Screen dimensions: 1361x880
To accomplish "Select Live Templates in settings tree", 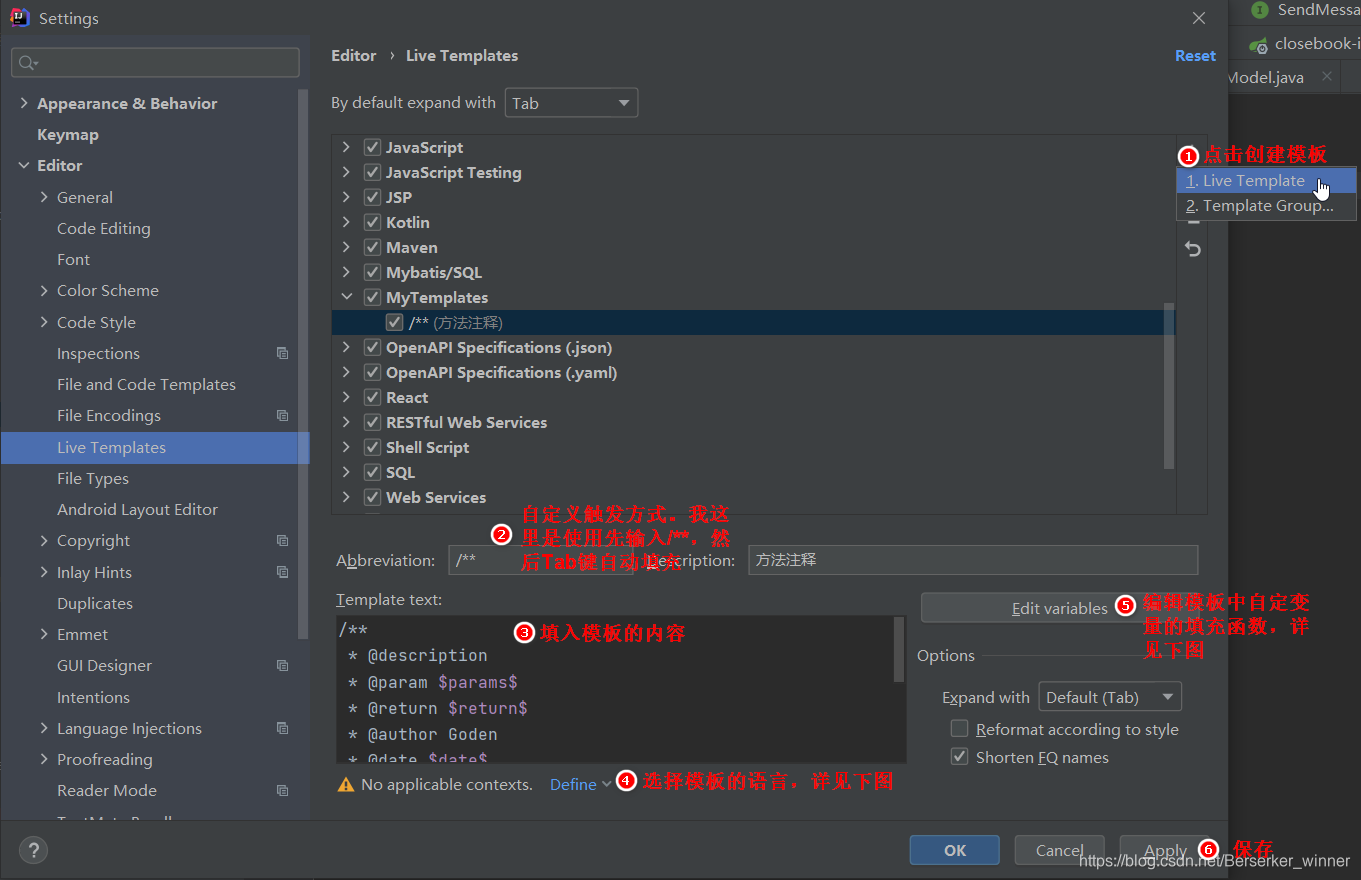I will [x=155, y=447].
